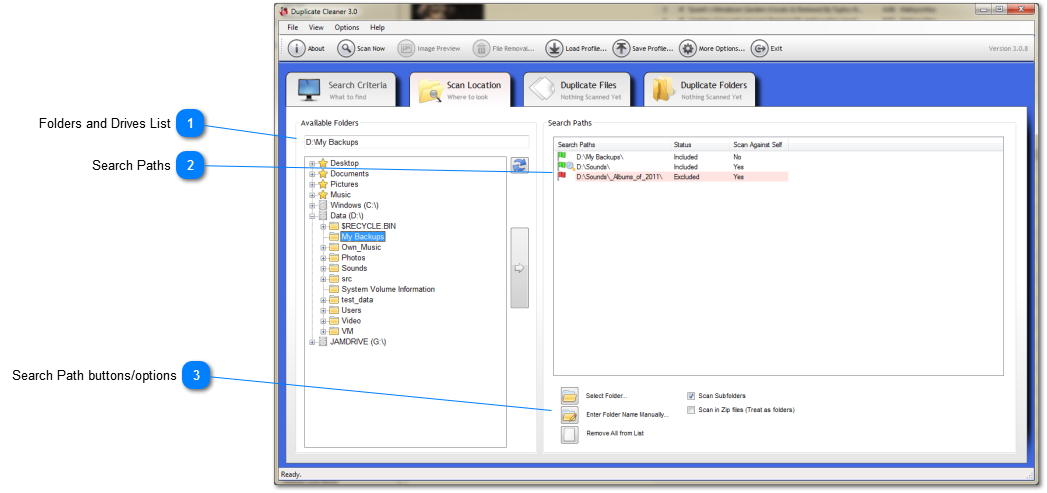Add selected folder with arrow button
Screen dimensions: 1047x493
pos(519,268)
